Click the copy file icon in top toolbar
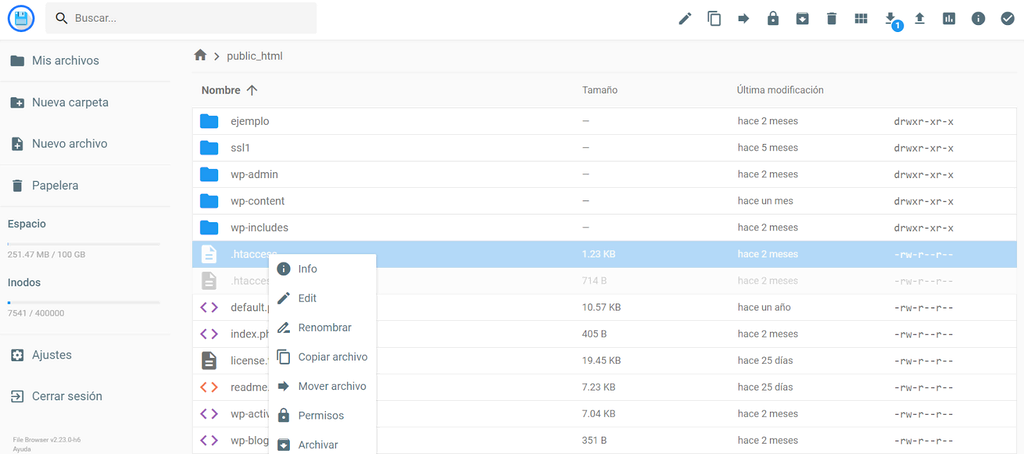This screenshot has height=454, width=1024. pyautogui.click(x=714, y=19)
